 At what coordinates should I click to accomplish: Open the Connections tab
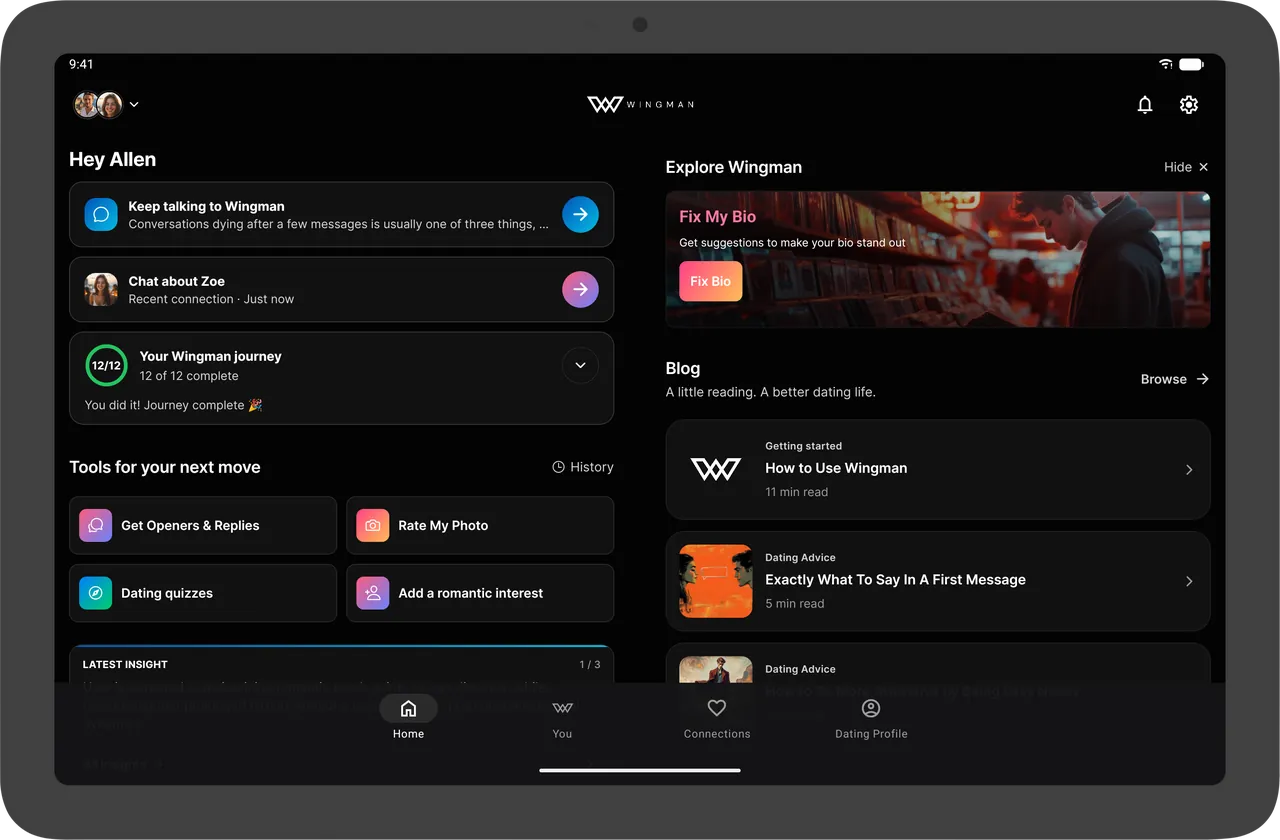pyautogui.click(x=717, y=718)
